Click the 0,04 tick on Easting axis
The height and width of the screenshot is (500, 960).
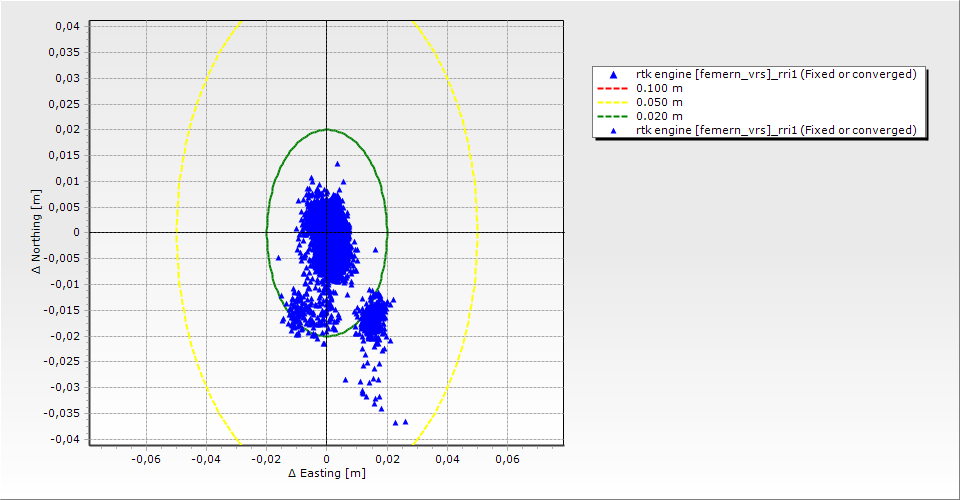click(x=447, y=459)
